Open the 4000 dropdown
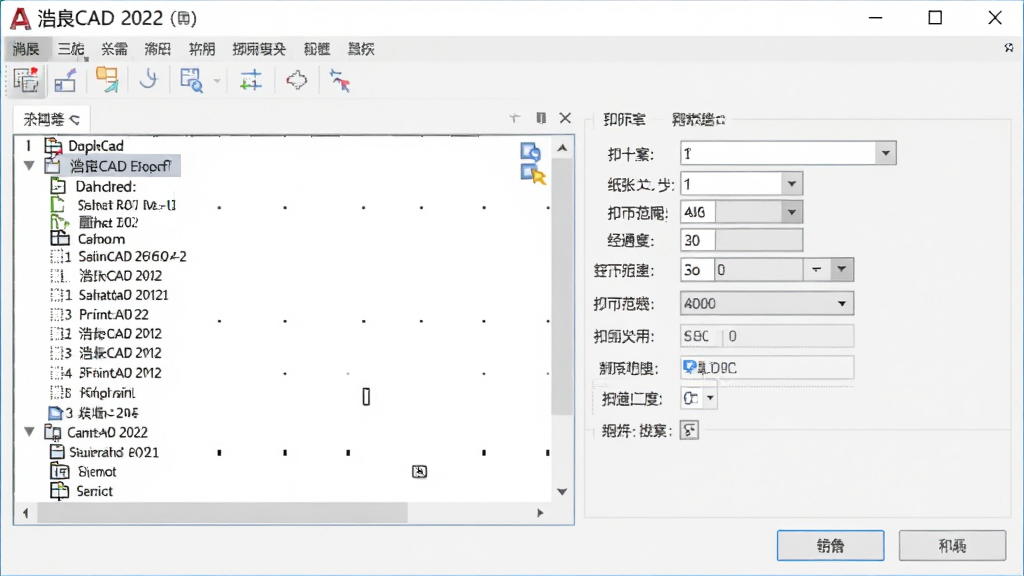This screenshot has height=576, width=1024. pos(767,304)
